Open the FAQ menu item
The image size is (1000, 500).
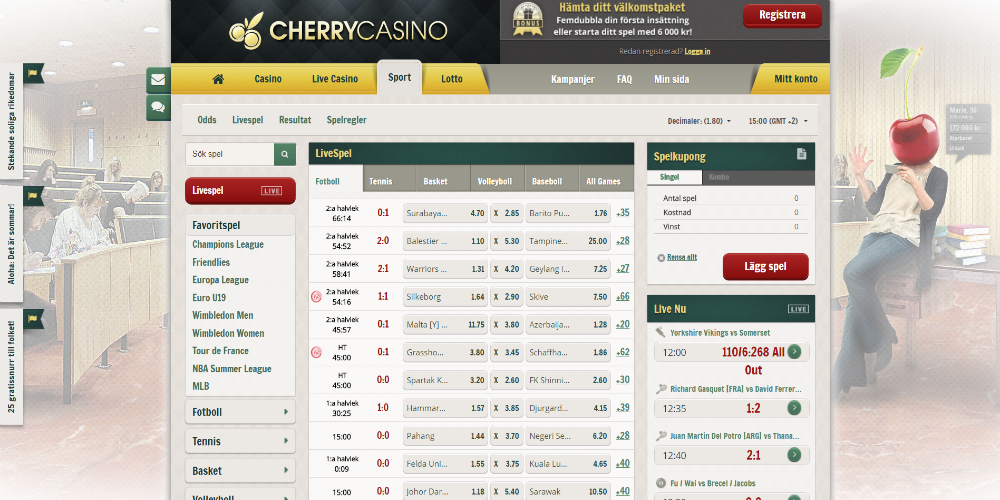coord(624,79)
